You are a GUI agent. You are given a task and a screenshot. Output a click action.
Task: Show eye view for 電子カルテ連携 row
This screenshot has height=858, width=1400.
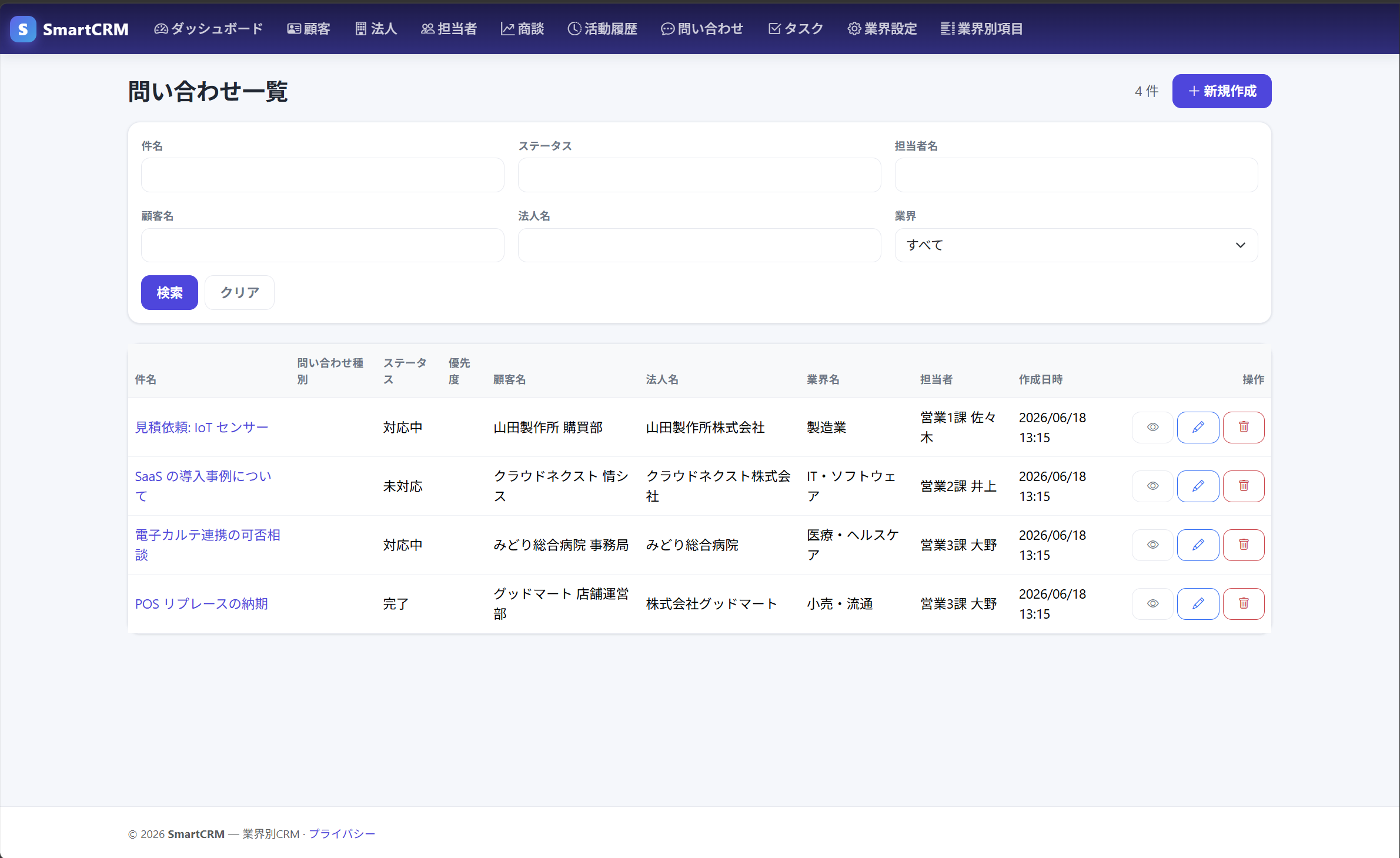pyautogui.click(x=1152, y=545)
